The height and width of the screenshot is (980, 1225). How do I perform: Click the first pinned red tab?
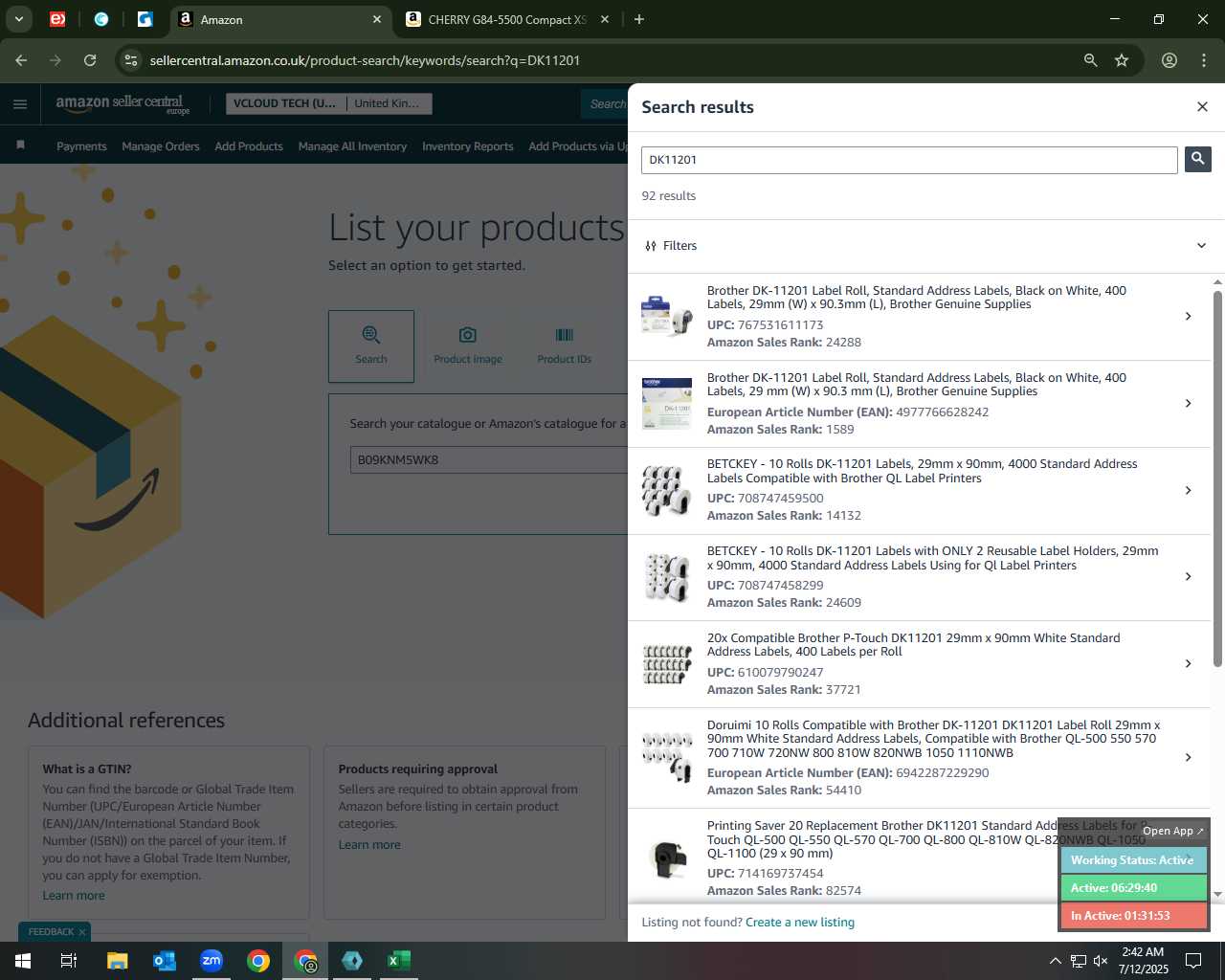pos(57,19)
